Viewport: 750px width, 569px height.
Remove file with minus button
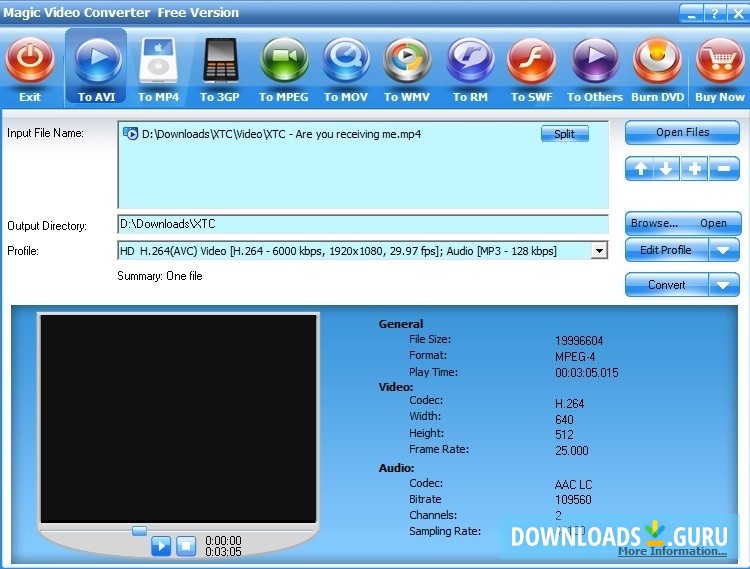(724, 168)
